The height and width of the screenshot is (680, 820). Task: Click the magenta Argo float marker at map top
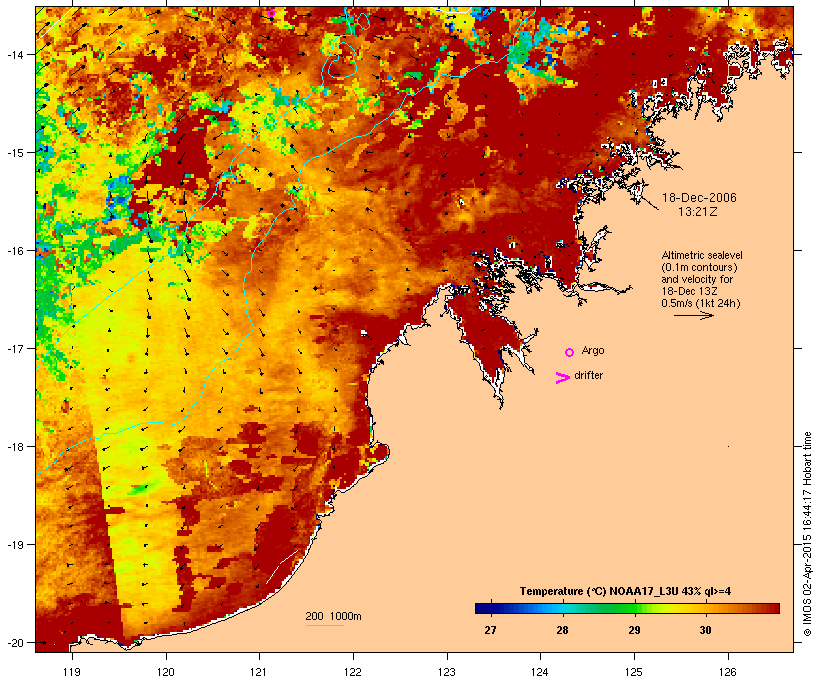tap(271, 13)
